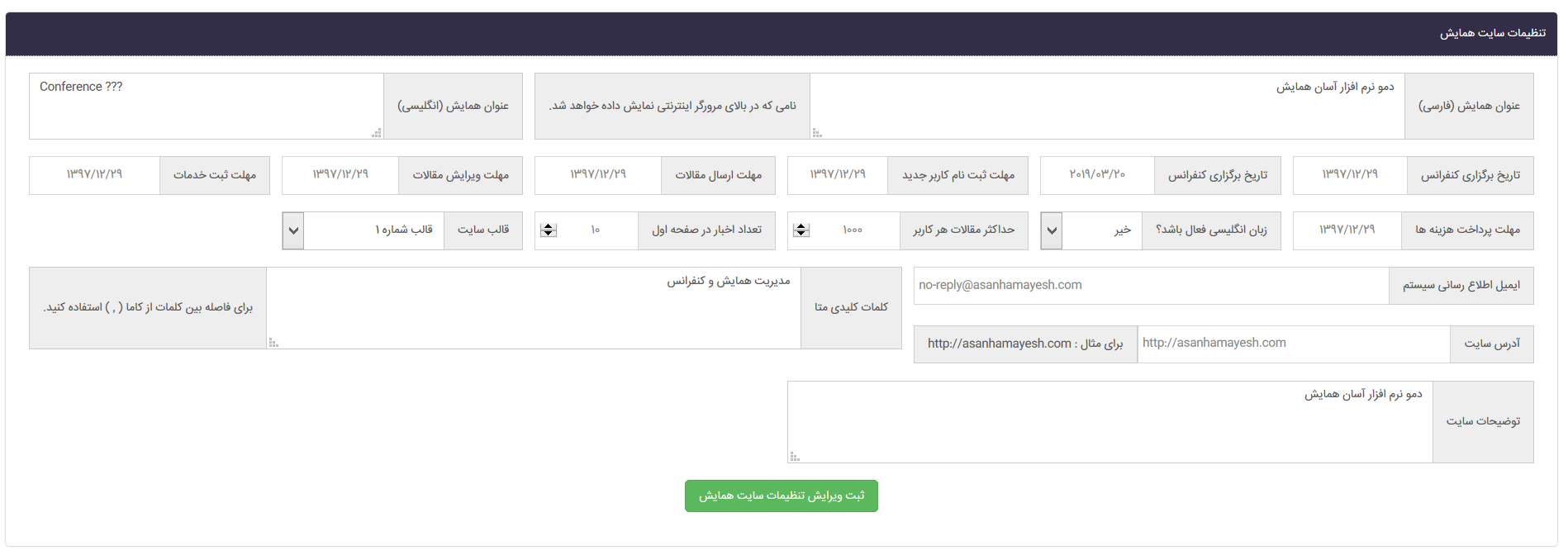Click the green save conference settings button
The image size is (1568, 555).
(x=781, y=496)
